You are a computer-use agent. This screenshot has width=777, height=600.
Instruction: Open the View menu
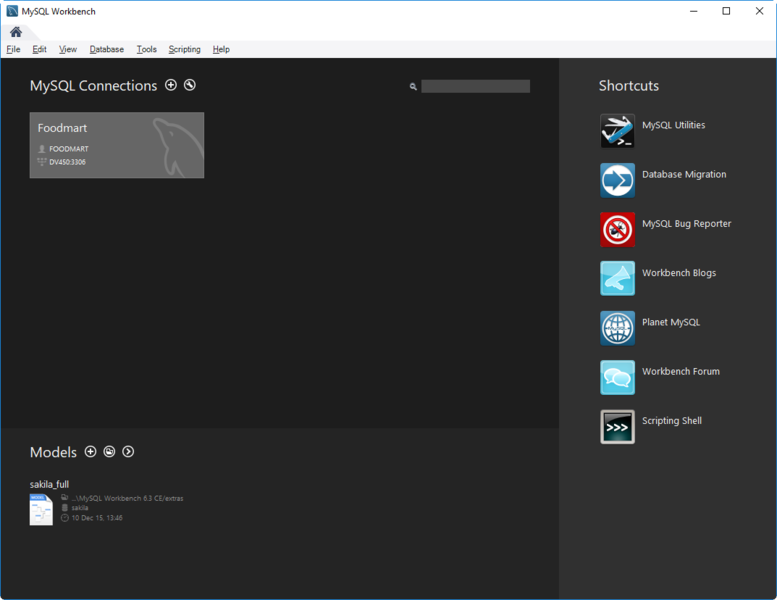(68, 49)
